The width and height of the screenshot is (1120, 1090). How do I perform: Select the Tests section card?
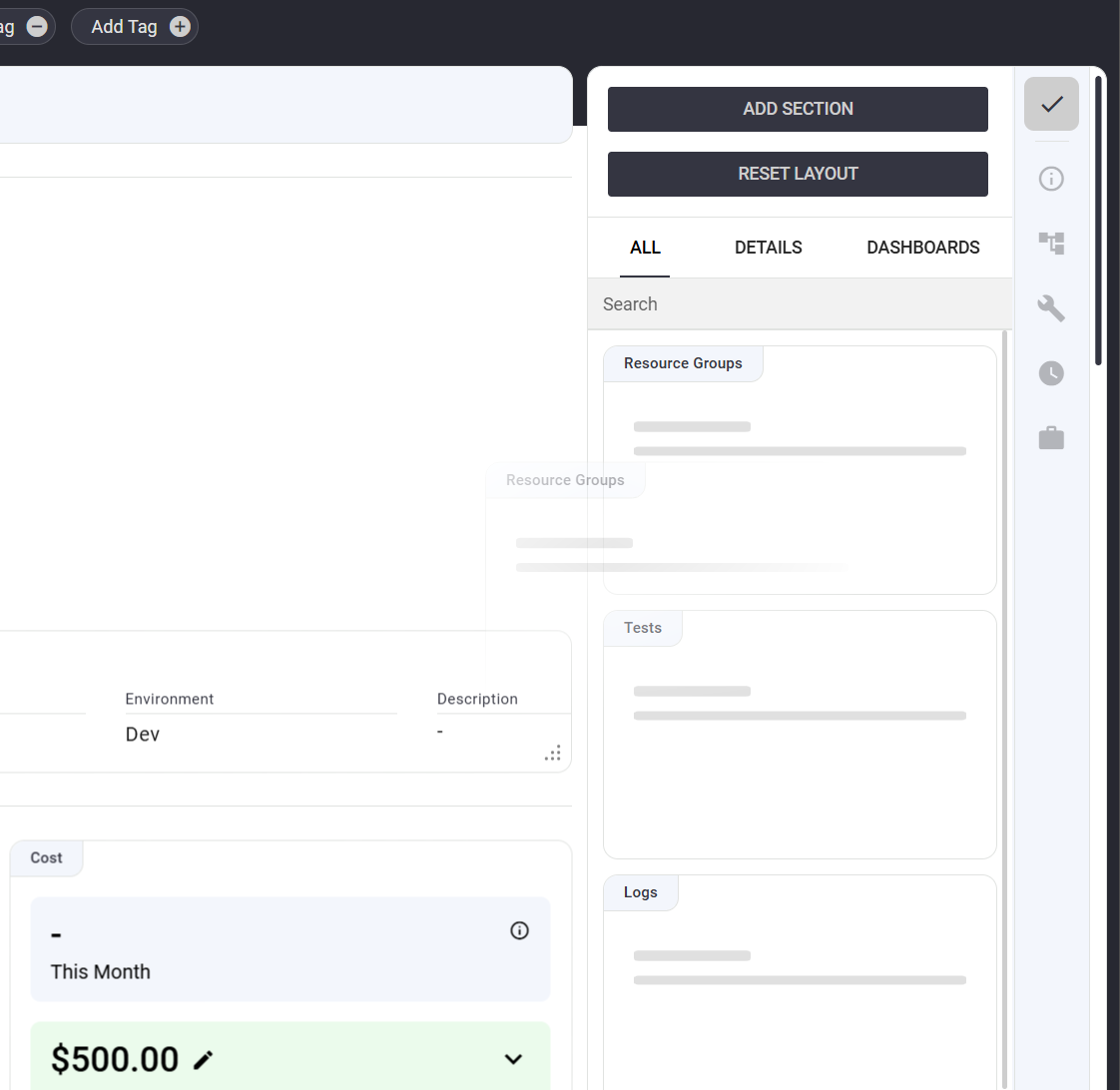coord(800,734)
